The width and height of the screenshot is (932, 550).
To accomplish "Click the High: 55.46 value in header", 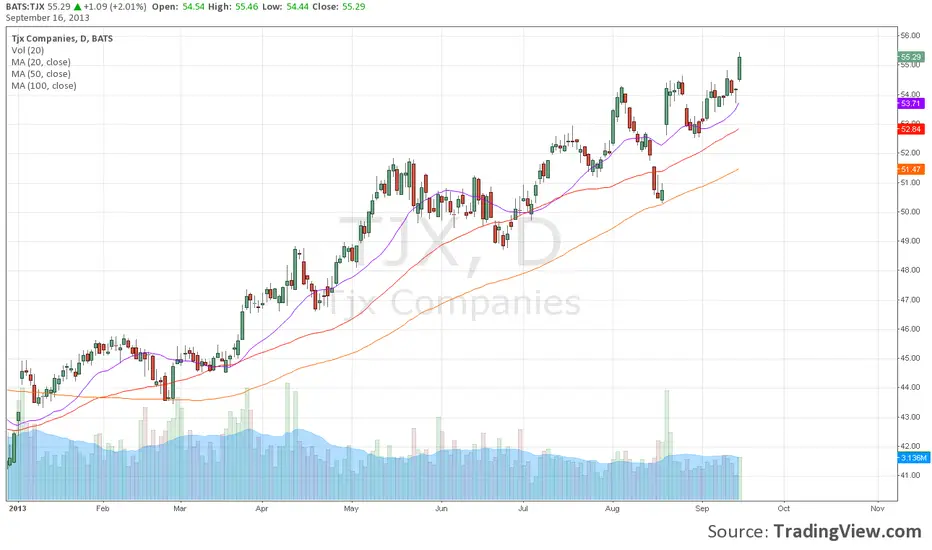I will click(x=233, y=7).
